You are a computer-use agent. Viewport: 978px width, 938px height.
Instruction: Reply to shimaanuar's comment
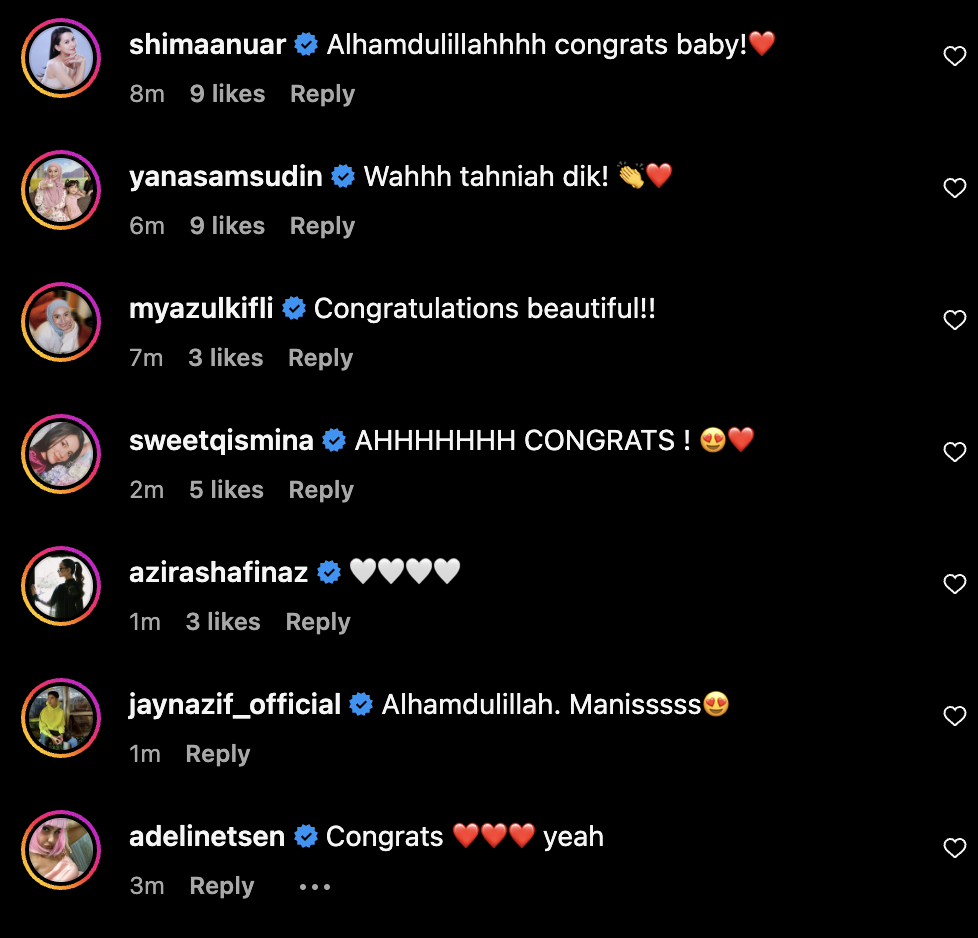[322, 94]
